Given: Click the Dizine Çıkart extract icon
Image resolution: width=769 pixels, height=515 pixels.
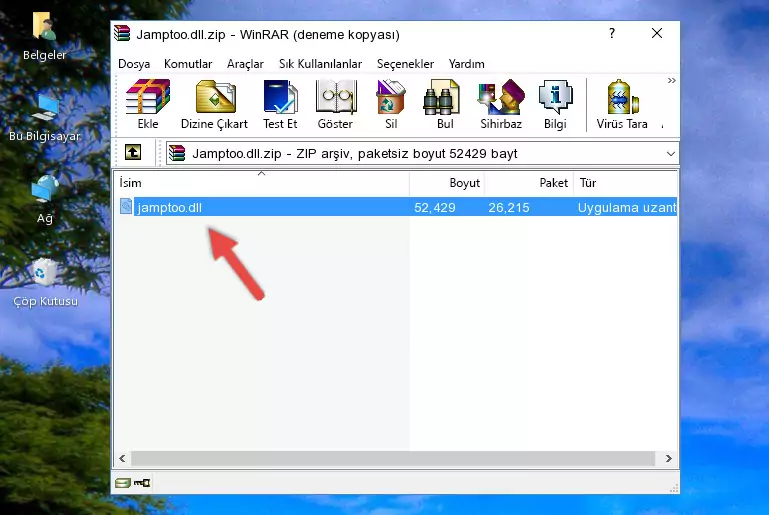Looking at the screenshot, I should tap(214, 104).
